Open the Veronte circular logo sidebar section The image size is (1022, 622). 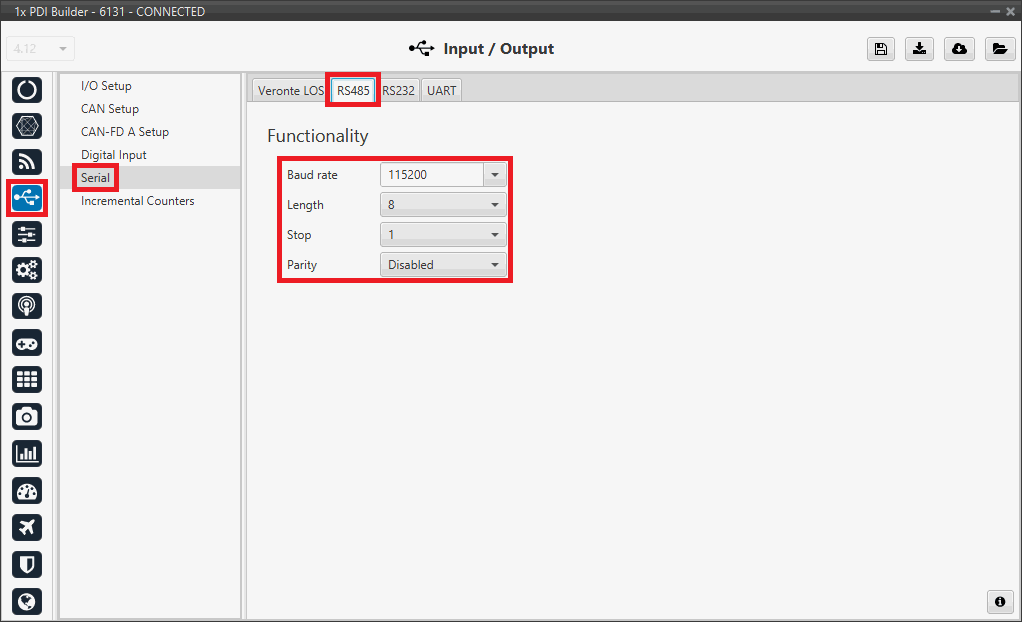[x=27, y=90]
